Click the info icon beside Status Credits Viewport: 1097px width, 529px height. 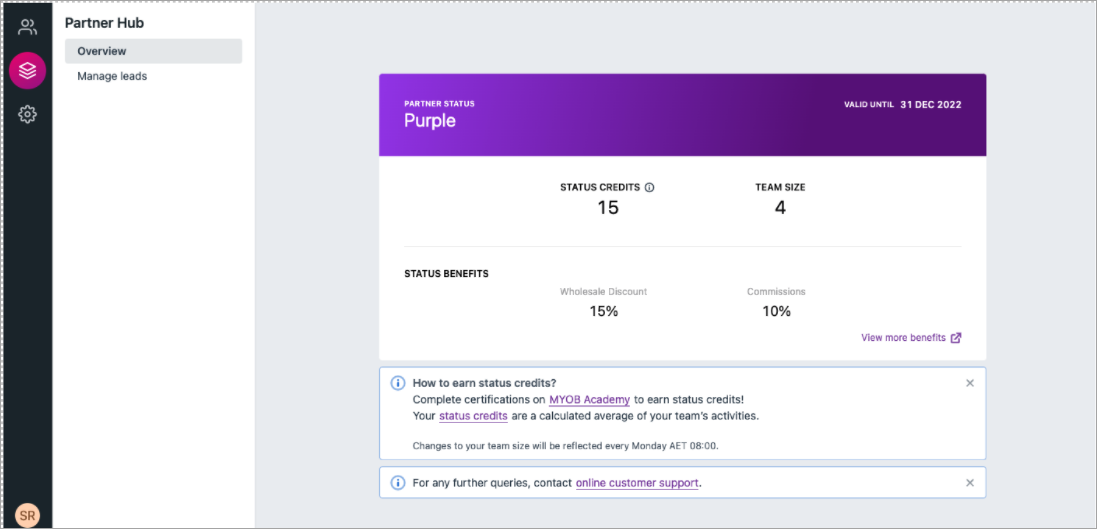click(649, 187)
